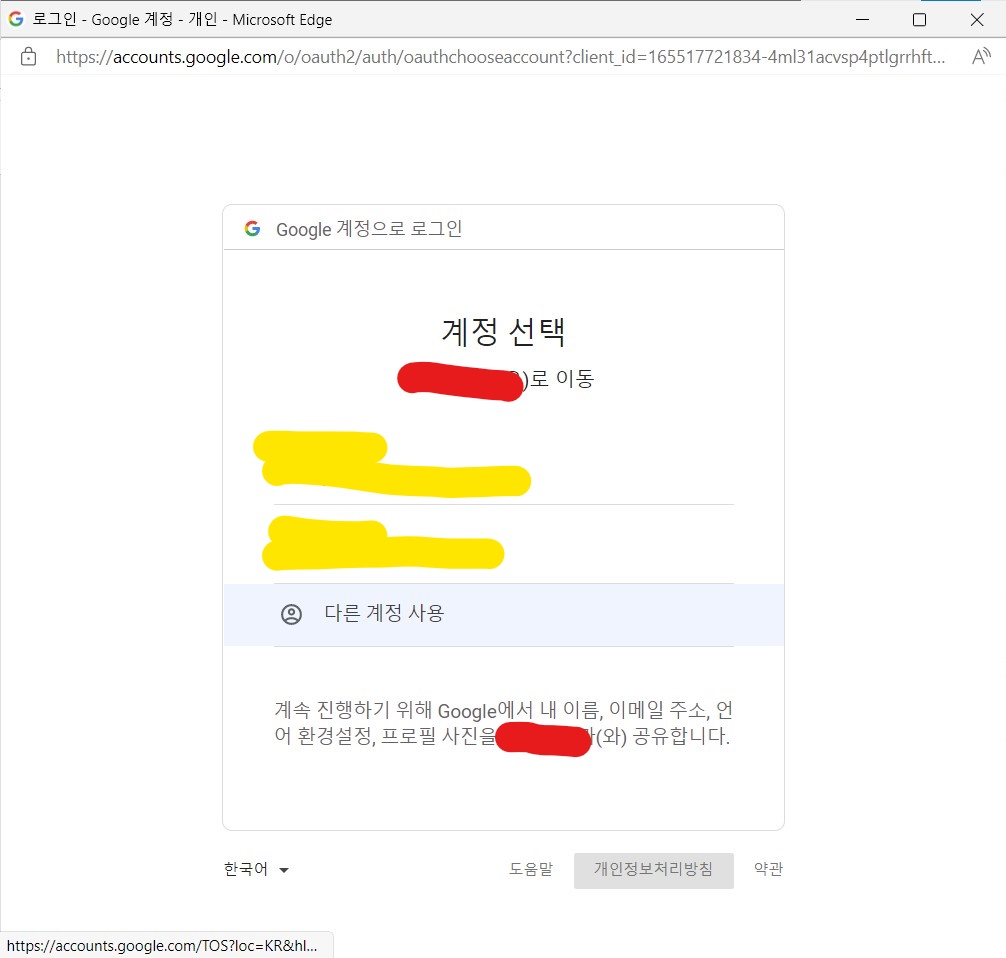The height and width of the screenshot is (958, 1006).
Task: Click the URL in the address bar
Action: 500,57
